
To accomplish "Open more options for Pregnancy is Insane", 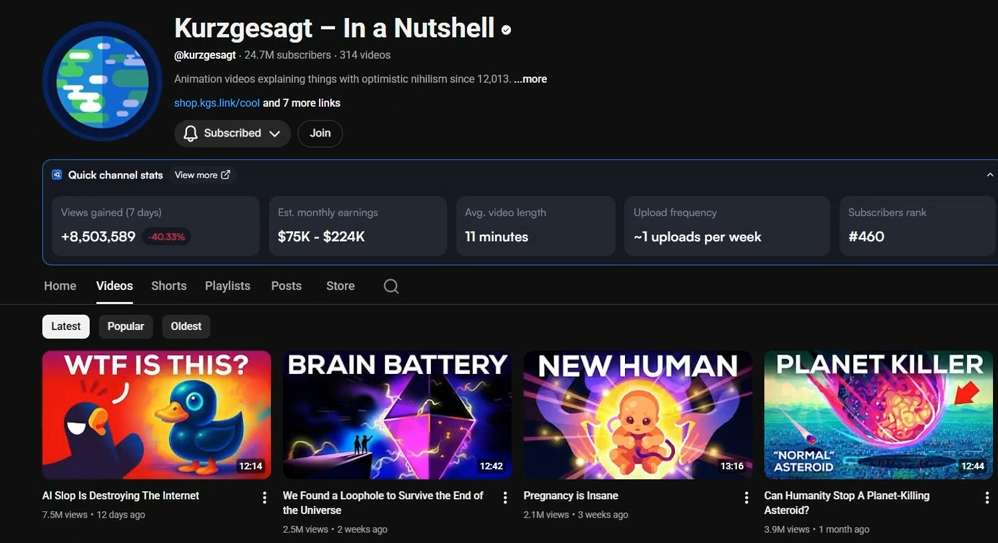I will click(746, 498).
